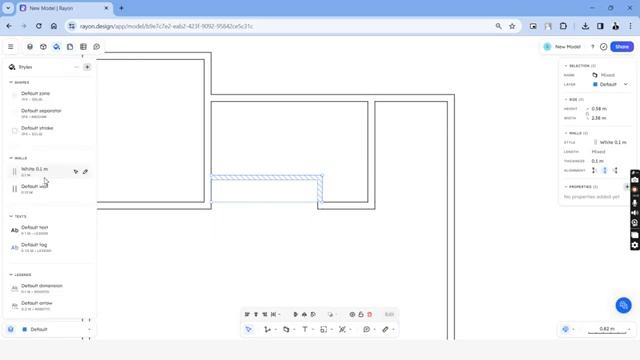640x360 pixels.
Task: Set wall alignment to center
Action: click(605, 171)
